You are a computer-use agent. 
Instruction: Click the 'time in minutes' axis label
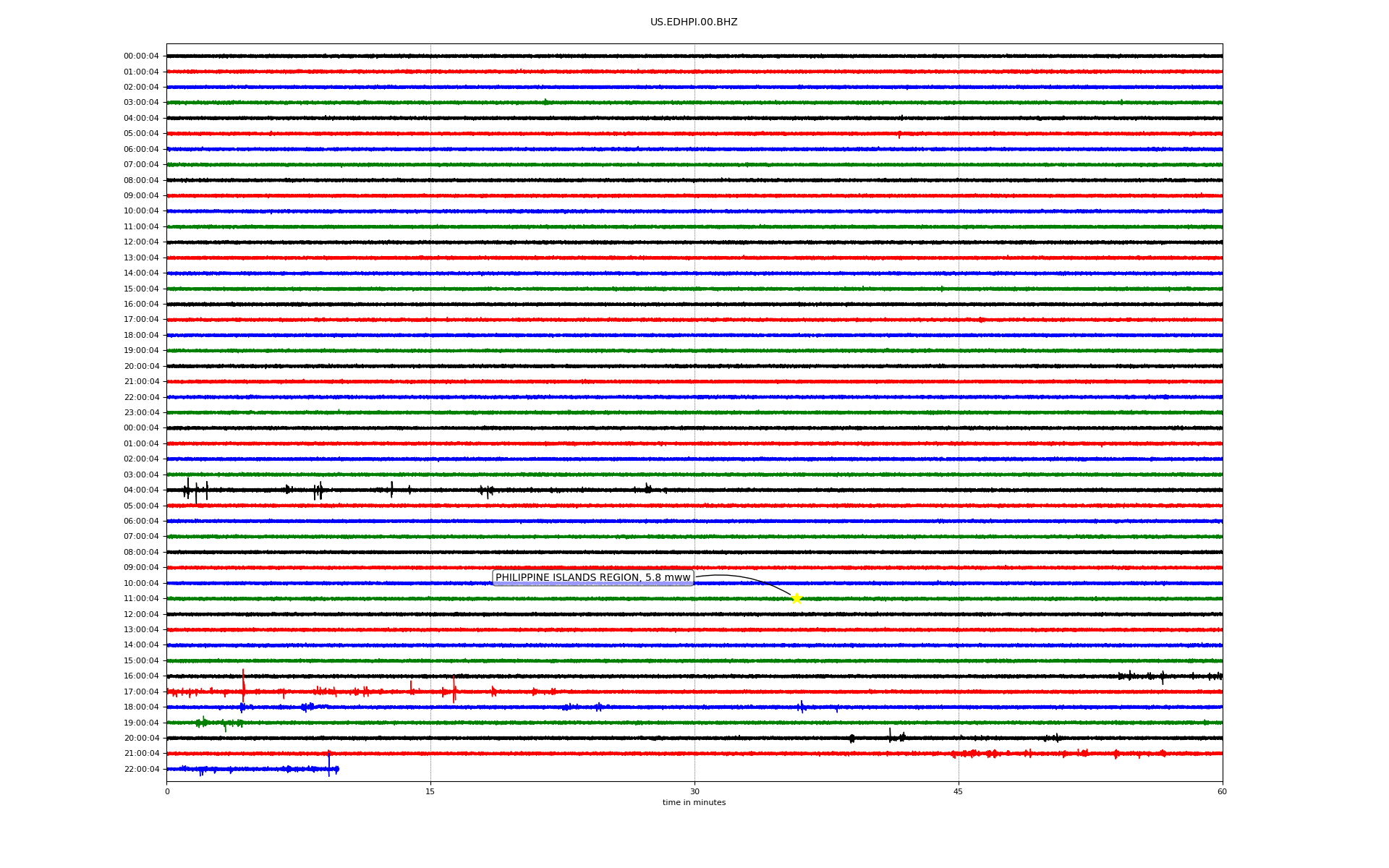(x=693, y=803)
